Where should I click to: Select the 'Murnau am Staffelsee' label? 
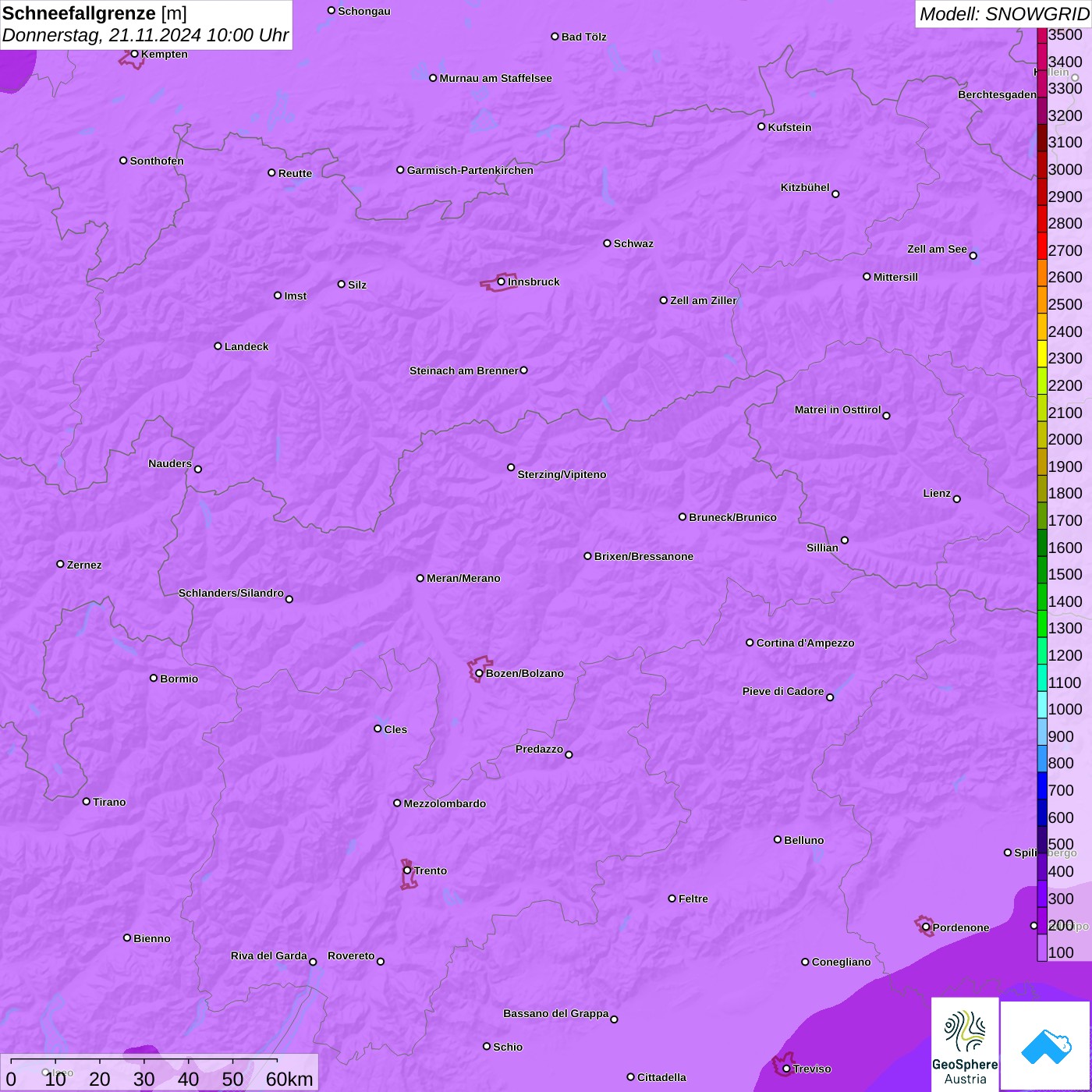point(496,78)
